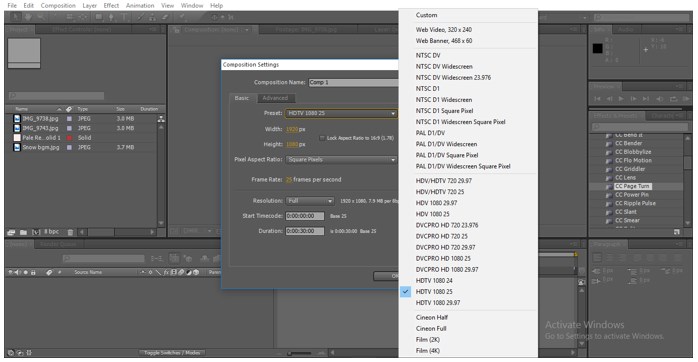
Task: Click the Frame Rate value 25
Action: [289, 180]
